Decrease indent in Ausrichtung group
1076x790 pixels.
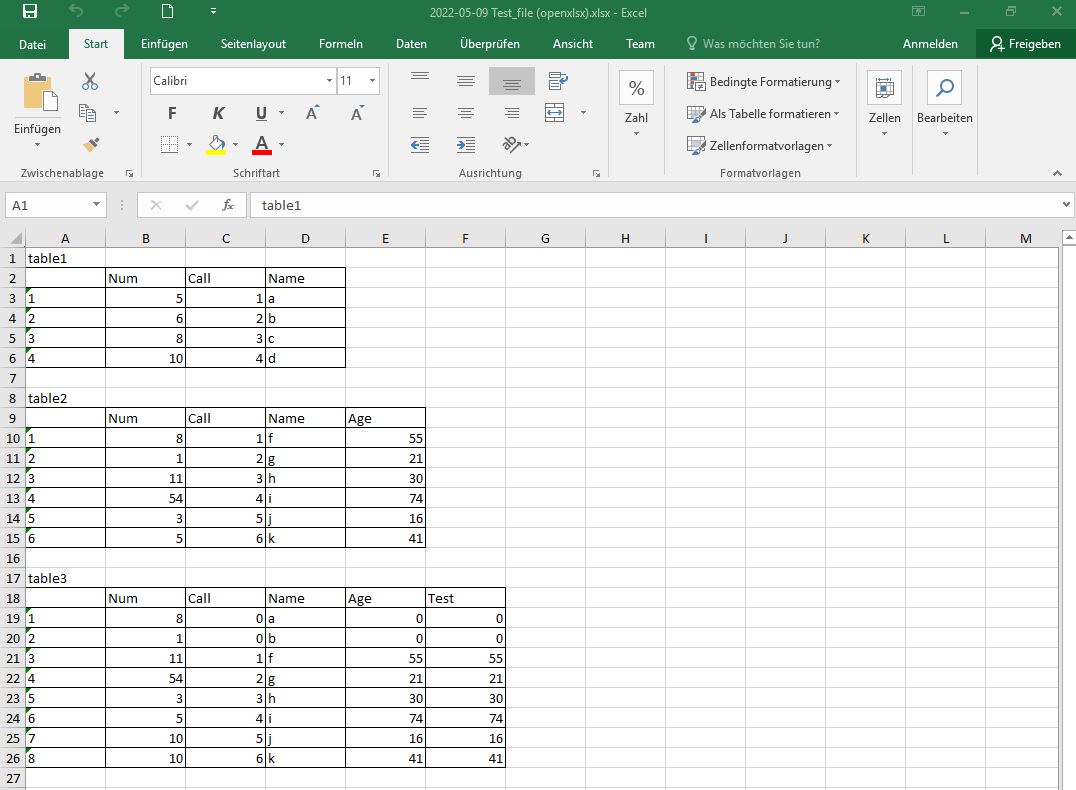coord(420,145)
